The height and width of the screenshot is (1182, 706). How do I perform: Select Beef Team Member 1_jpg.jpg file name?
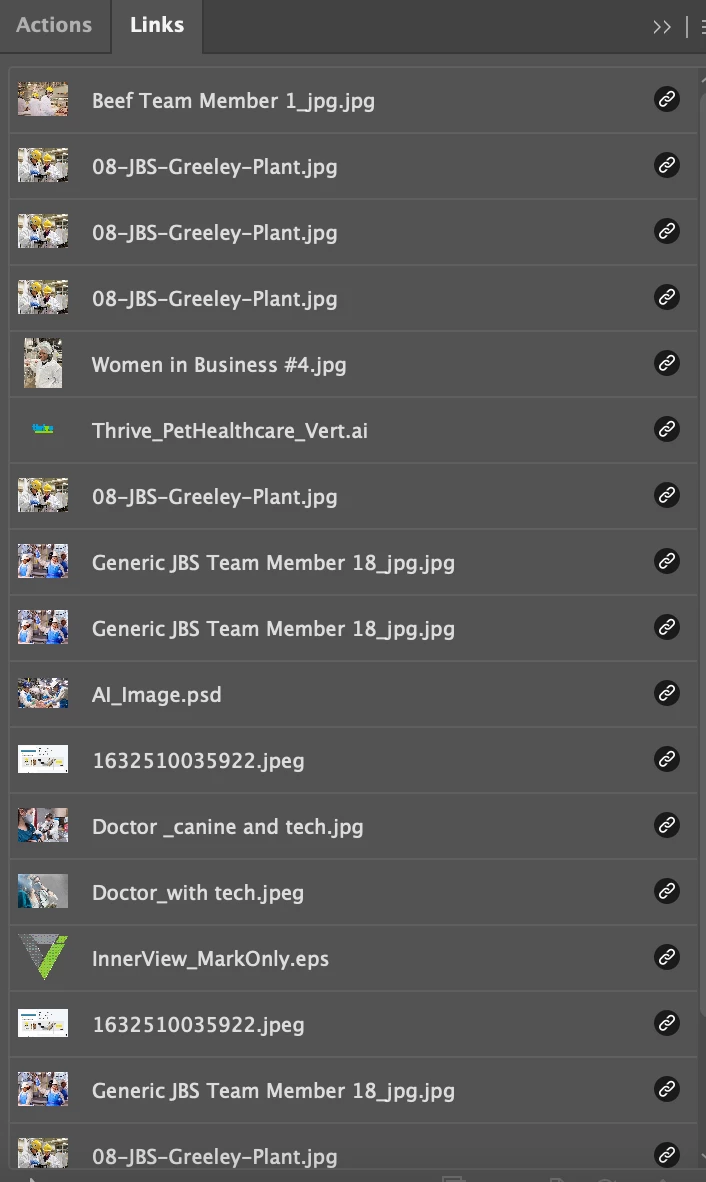pyautogui.click(x=234, y=101)
